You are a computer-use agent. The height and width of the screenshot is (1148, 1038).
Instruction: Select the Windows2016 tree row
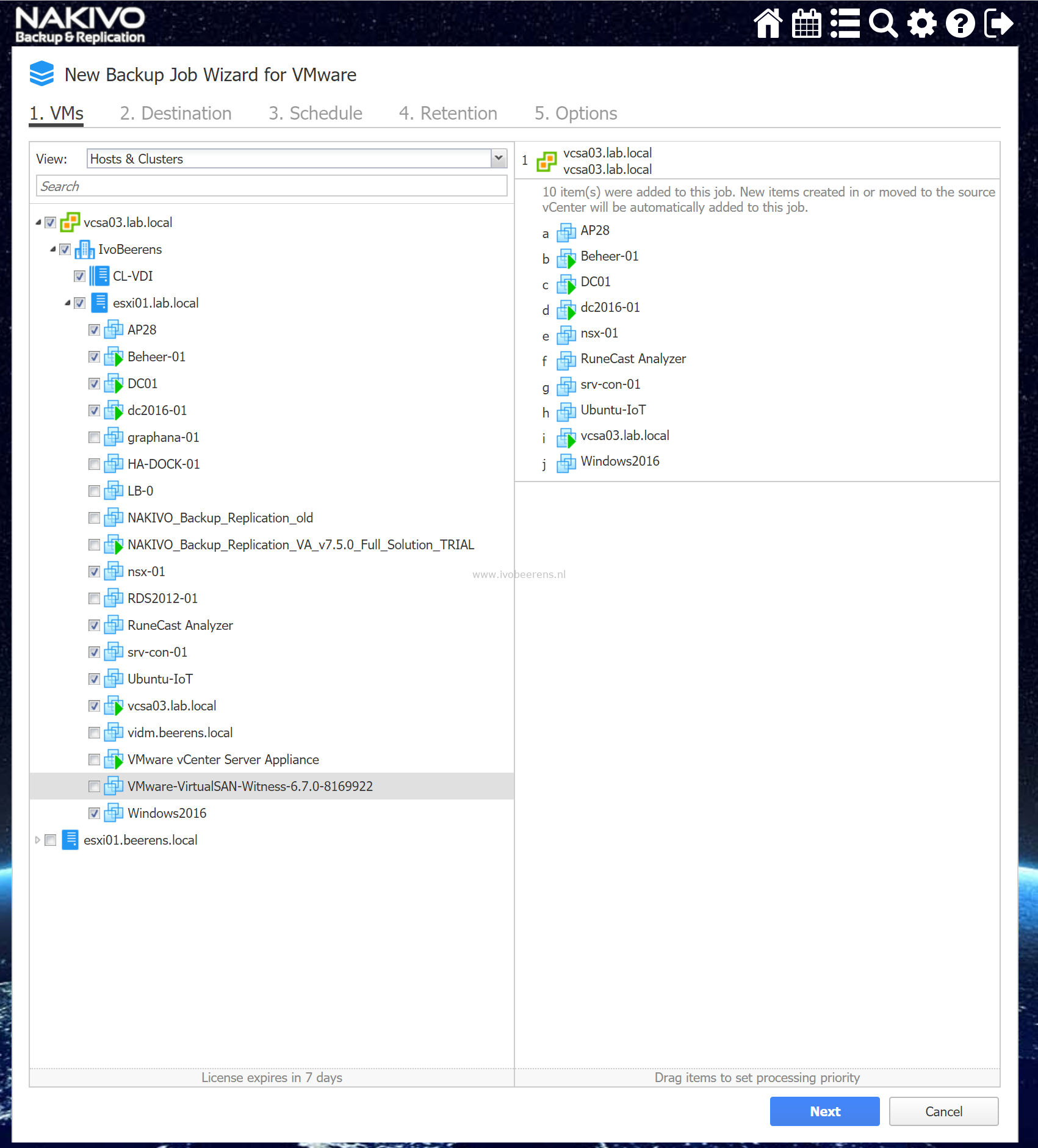click(x=272, y=813)
